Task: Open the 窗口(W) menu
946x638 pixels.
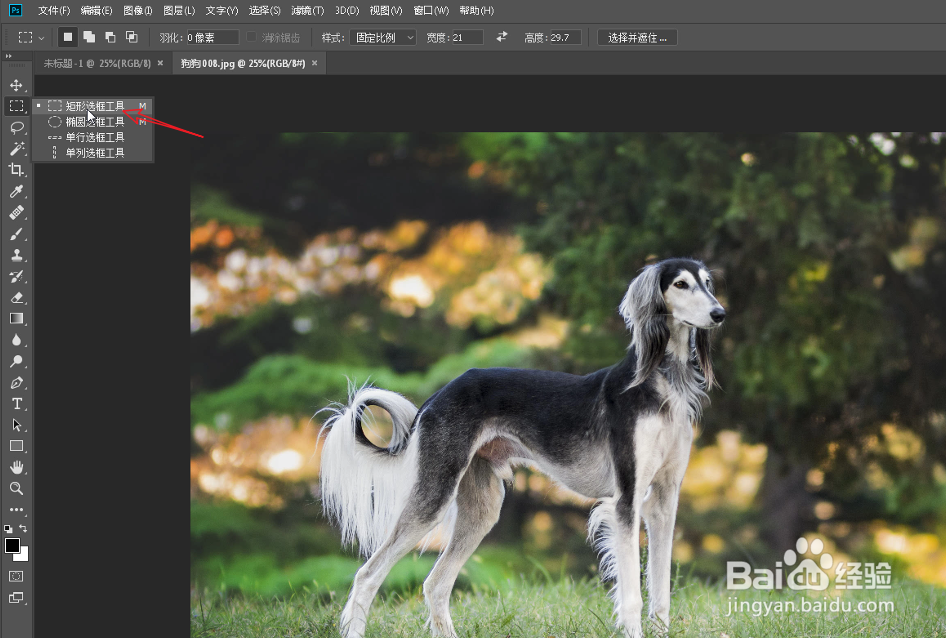Action: pos(431,10)
